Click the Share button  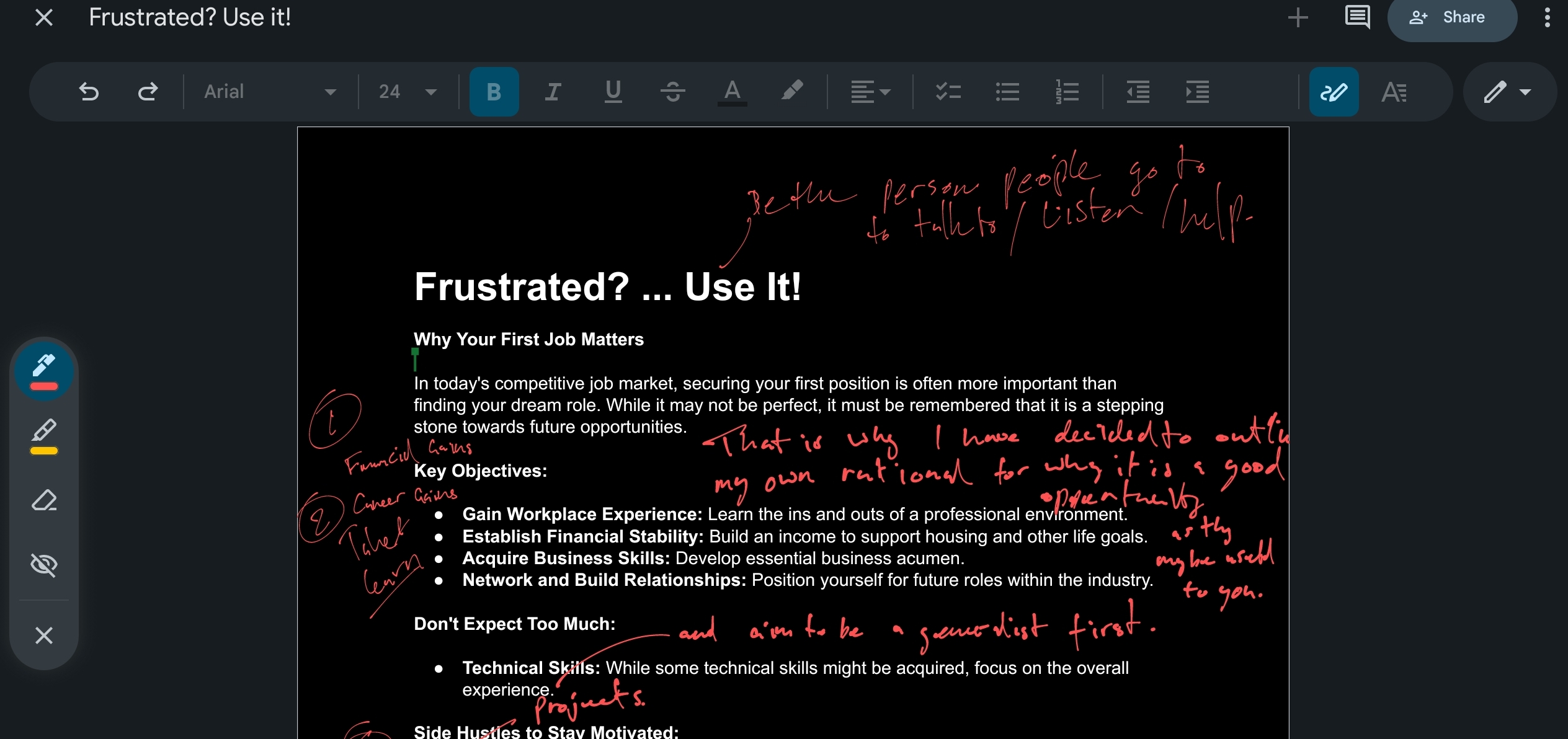pyautogui.click(x=1452, y=17)
